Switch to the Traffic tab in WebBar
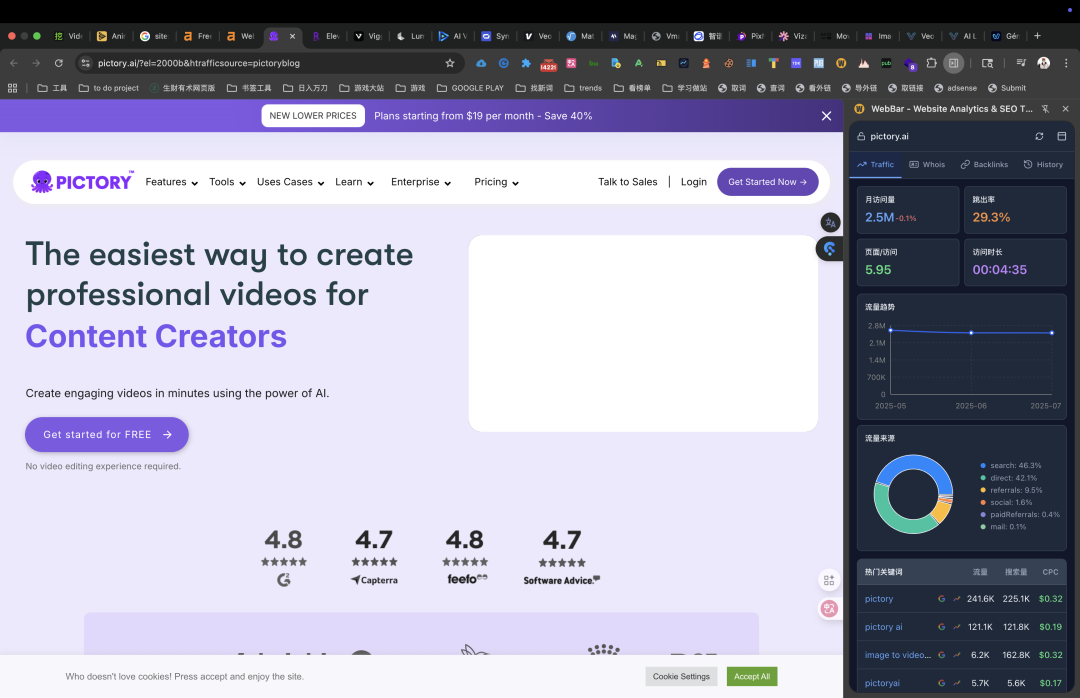The width and height of the screenshot is (1080, 698). pyautogui.click(x=875, y=165)
